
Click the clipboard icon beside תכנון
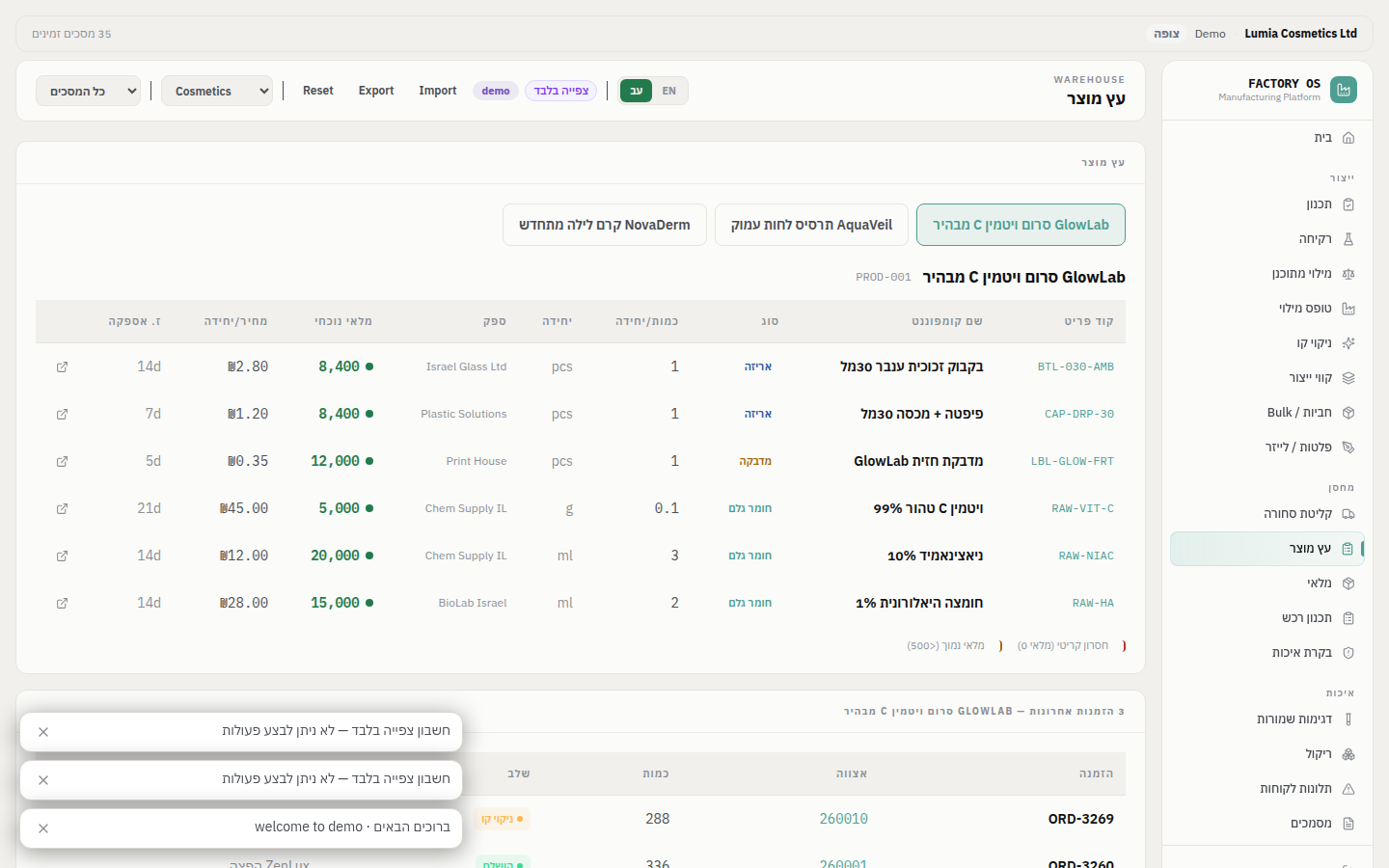[1348, 204]
